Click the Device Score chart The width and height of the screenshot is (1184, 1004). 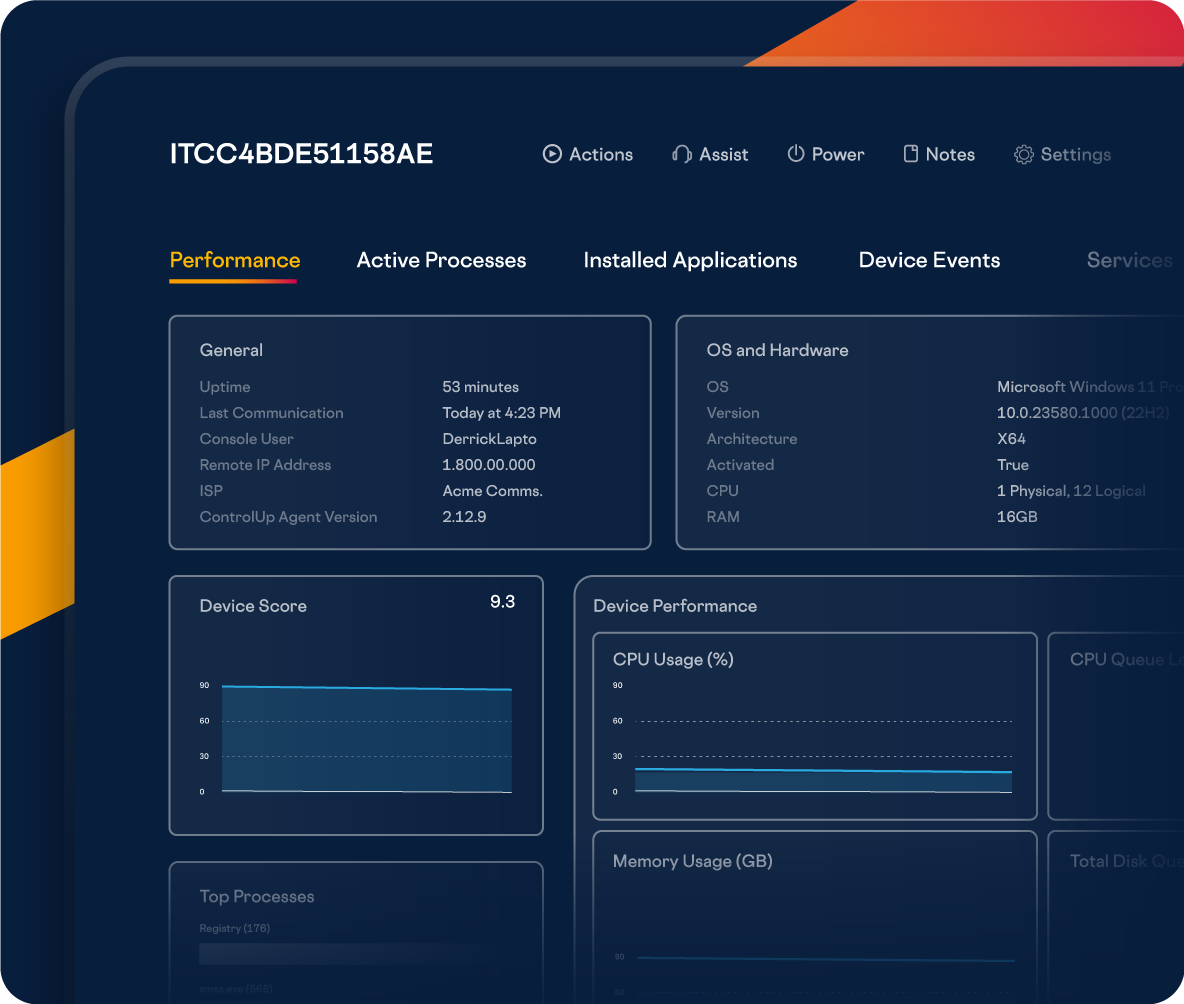[366, 738]
